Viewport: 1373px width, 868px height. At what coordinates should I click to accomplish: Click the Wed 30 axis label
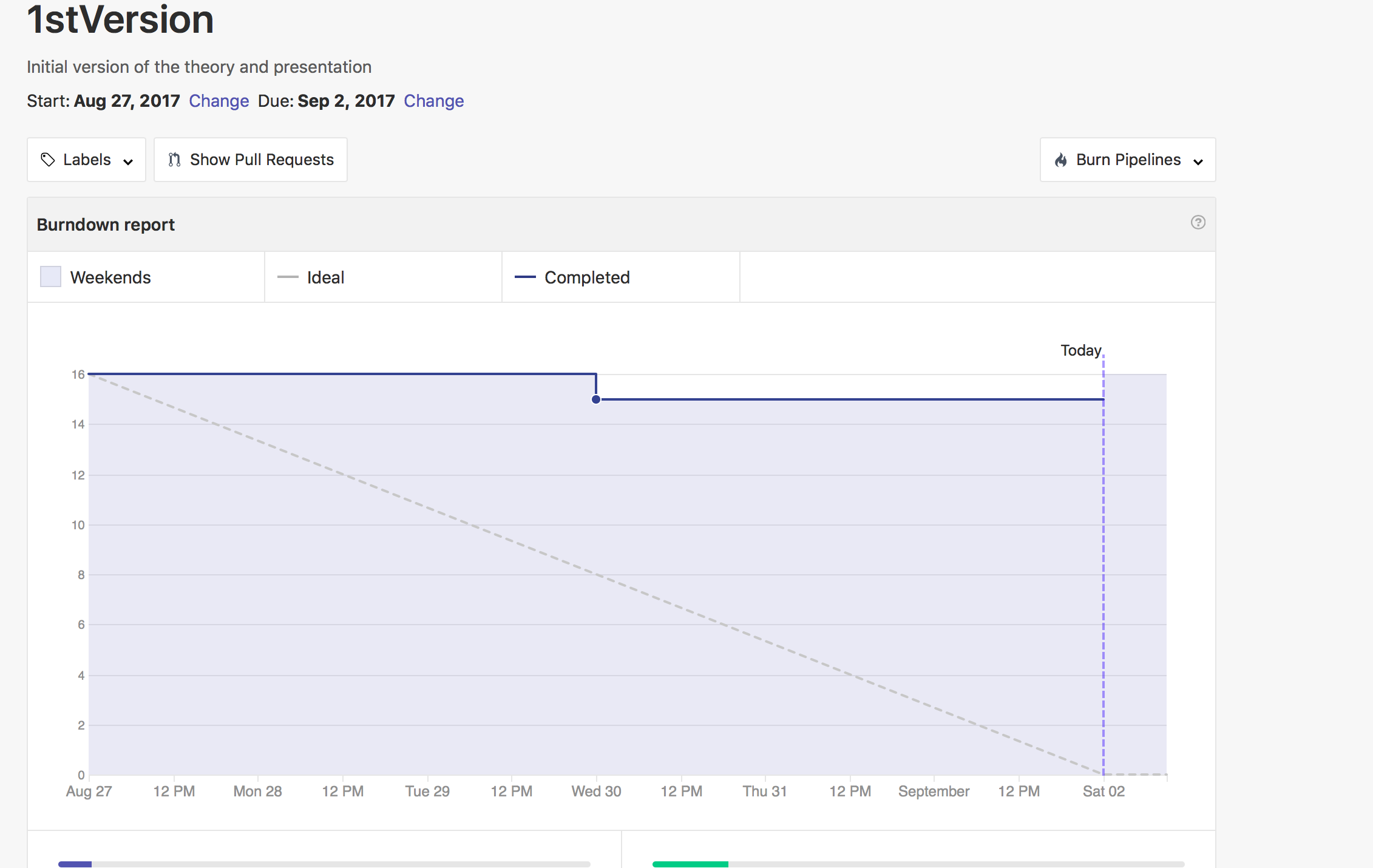tap(596, 792)
